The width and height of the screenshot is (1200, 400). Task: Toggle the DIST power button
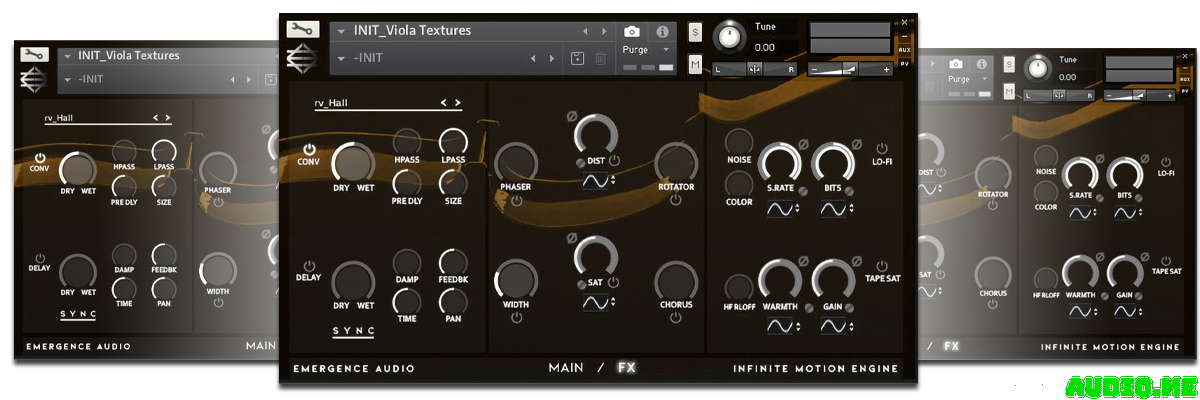pos(614,161)
